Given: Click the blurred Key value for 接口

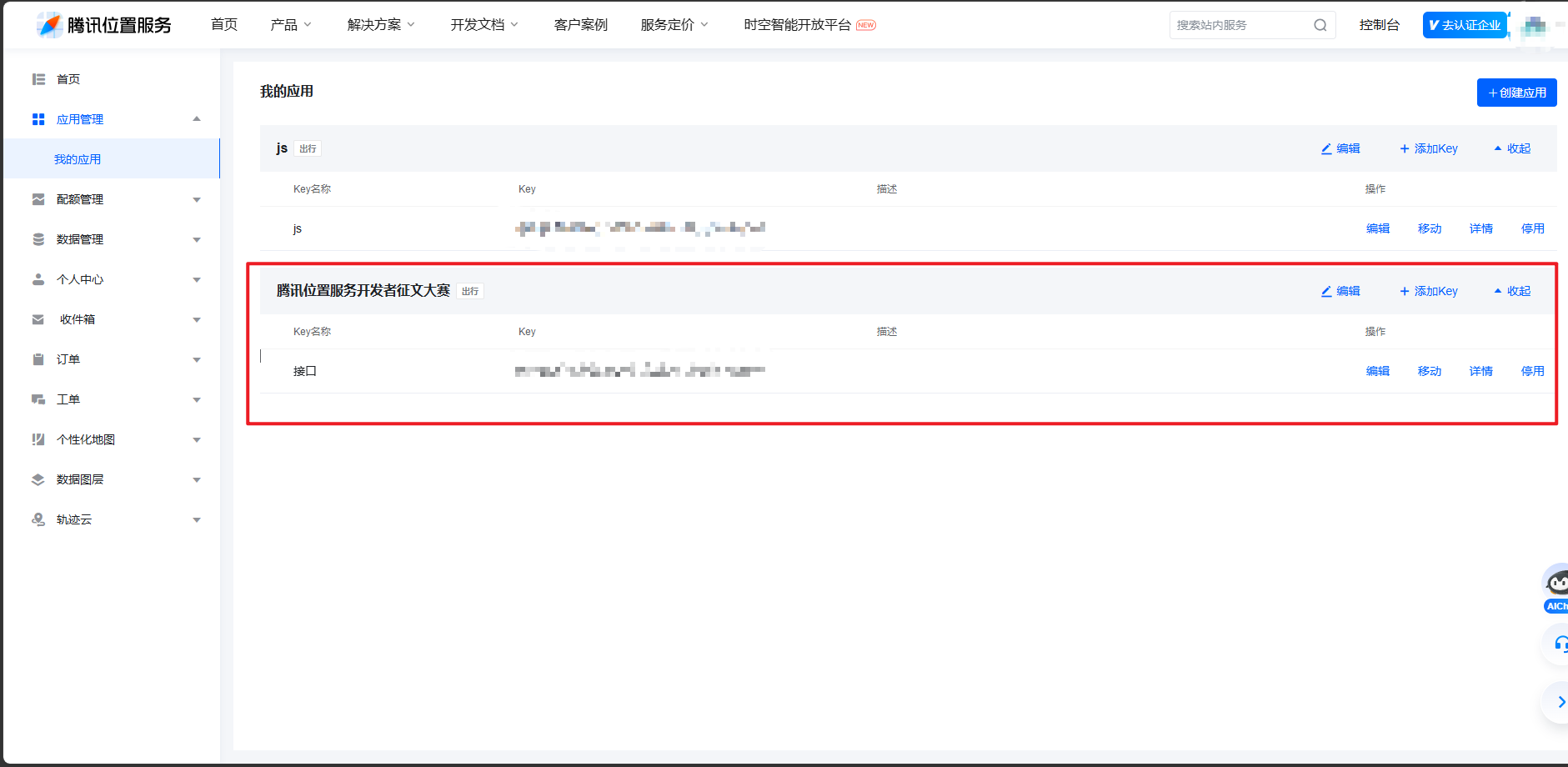Looking at the screenshot, I should 640,370.
